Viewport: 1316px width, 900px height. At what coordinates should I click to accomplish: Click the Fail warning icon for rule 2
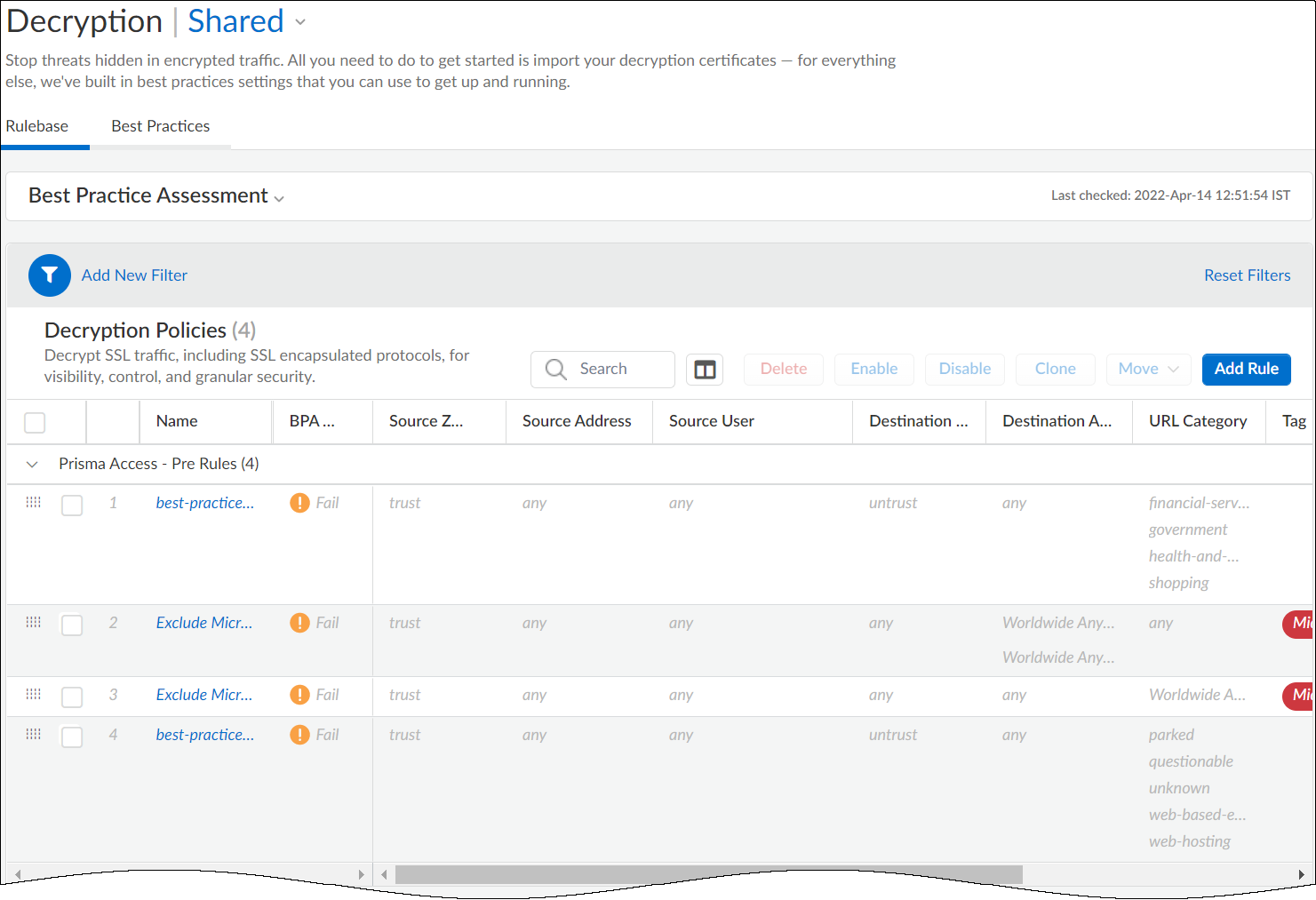pyautogui.click(x=300, y=623)
